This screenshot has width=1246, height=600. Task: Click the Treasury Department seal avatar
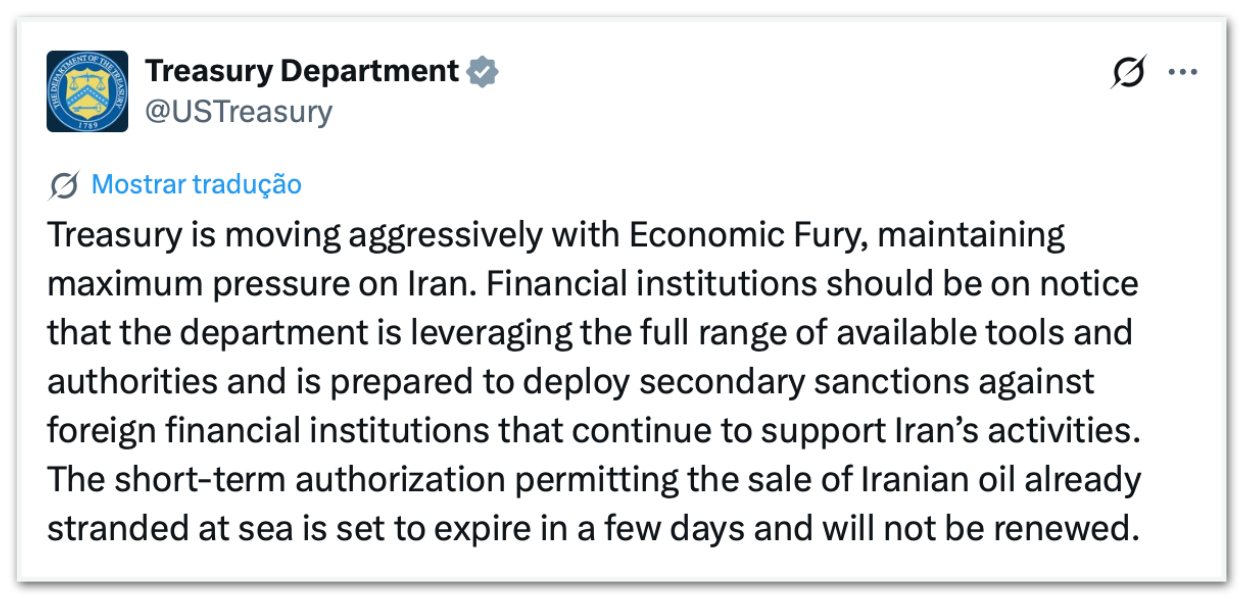tap(87, 91)
